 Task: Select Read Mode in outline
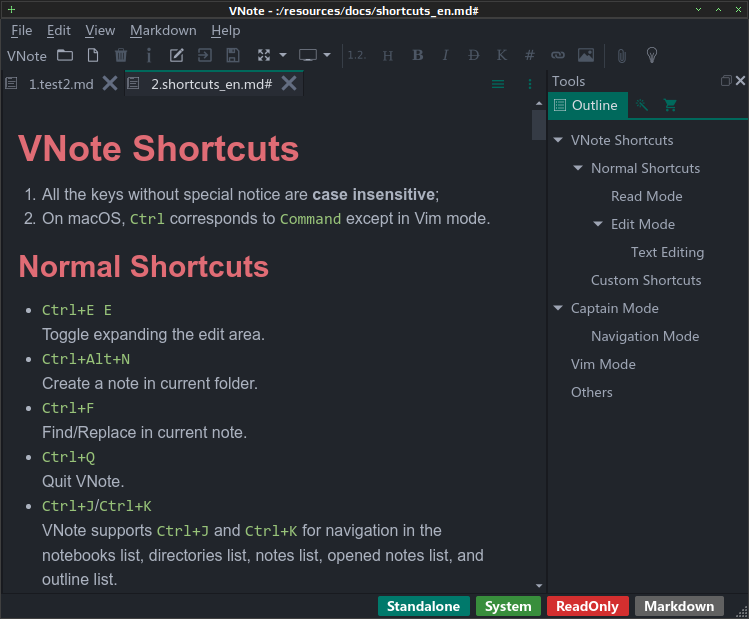point(646,196)
